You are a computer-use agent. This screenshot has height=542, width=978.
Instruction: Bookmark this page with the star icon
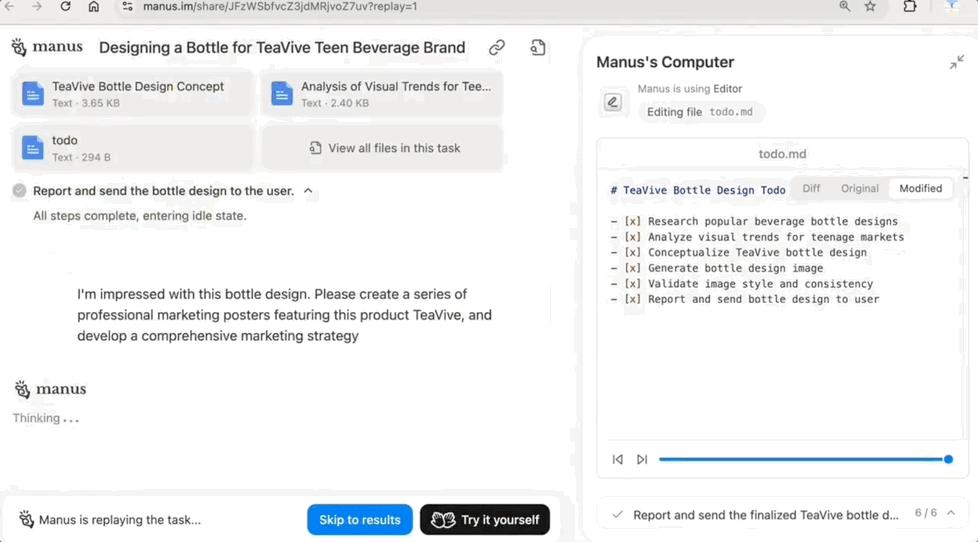[870, 6]
